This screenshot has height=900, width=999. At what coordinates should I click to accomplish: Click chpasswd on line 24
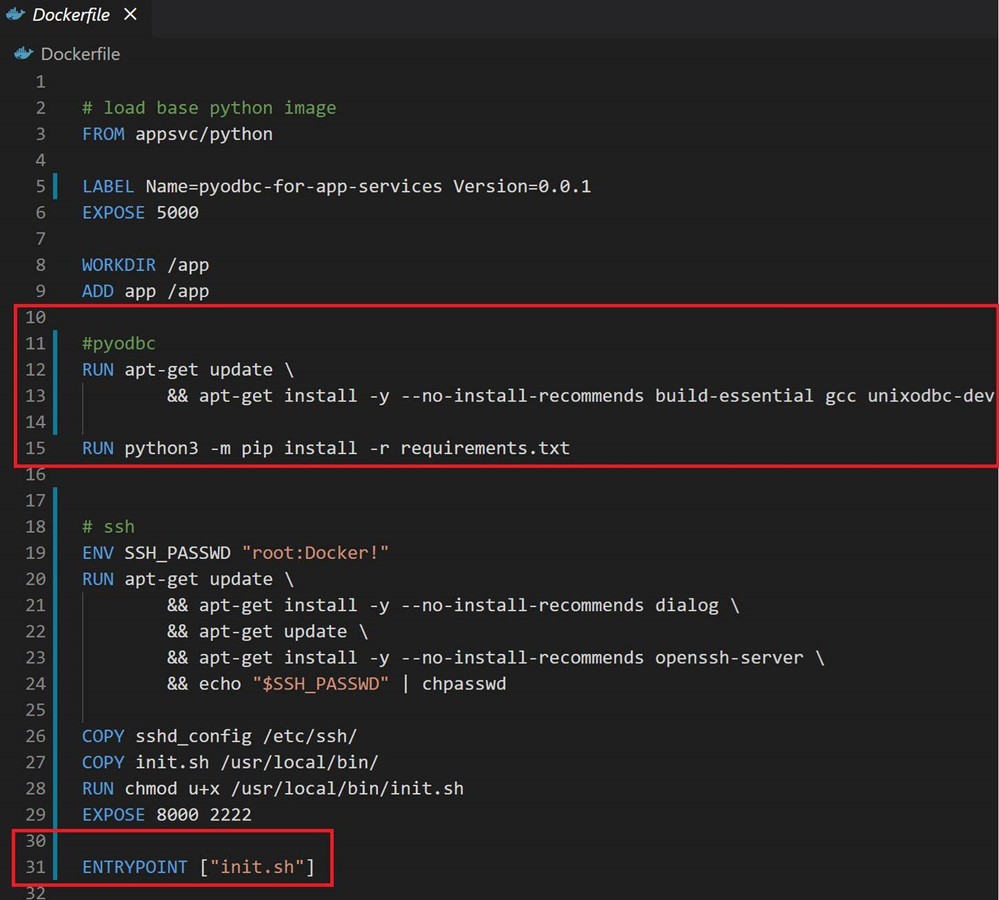point(464,684)
